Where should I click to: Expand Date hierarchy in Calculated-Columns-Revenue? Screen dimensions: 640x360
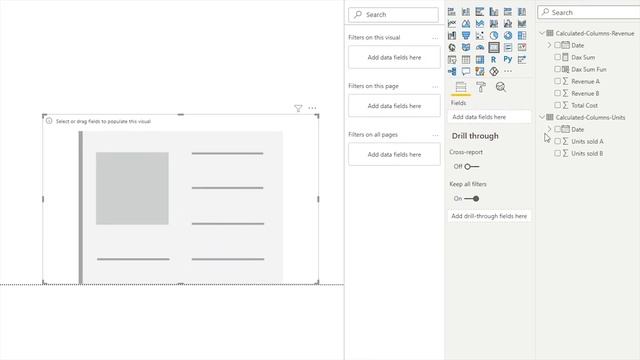point(549,45)
